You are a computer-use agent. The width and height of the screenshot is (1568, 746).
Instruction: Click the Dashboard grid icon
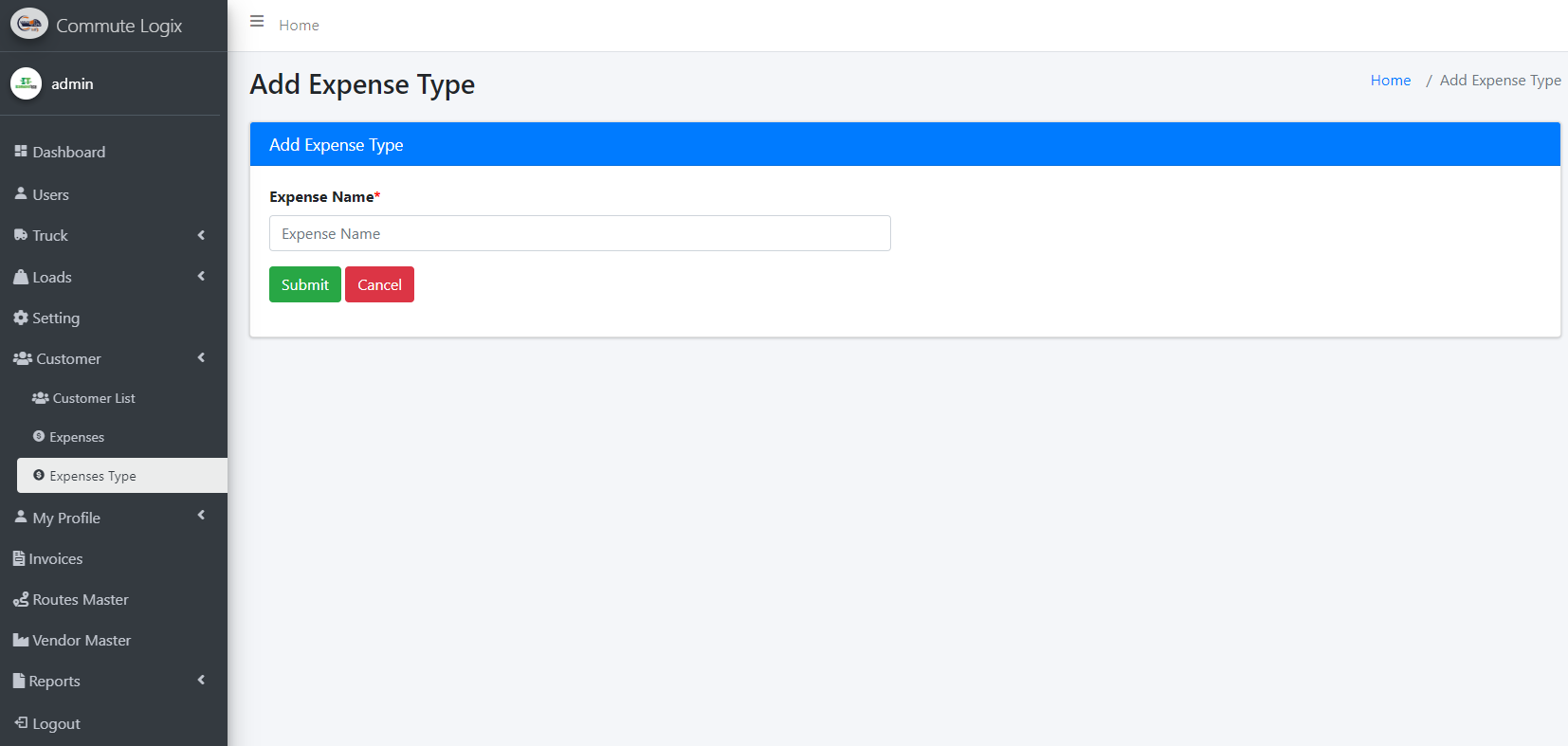[21, 152]
